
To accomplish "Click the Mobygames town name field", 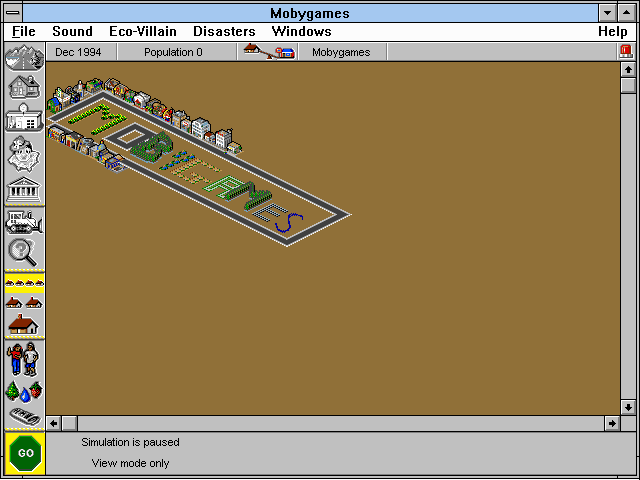I will coord(341,52).
